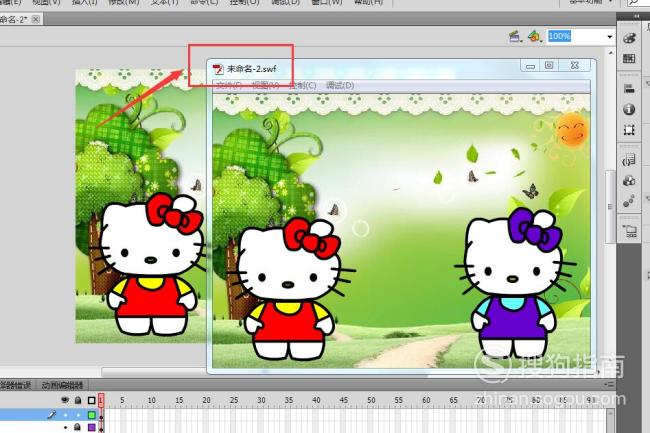
Task: Close the document tab with its X button
Action: coord(36,19)
